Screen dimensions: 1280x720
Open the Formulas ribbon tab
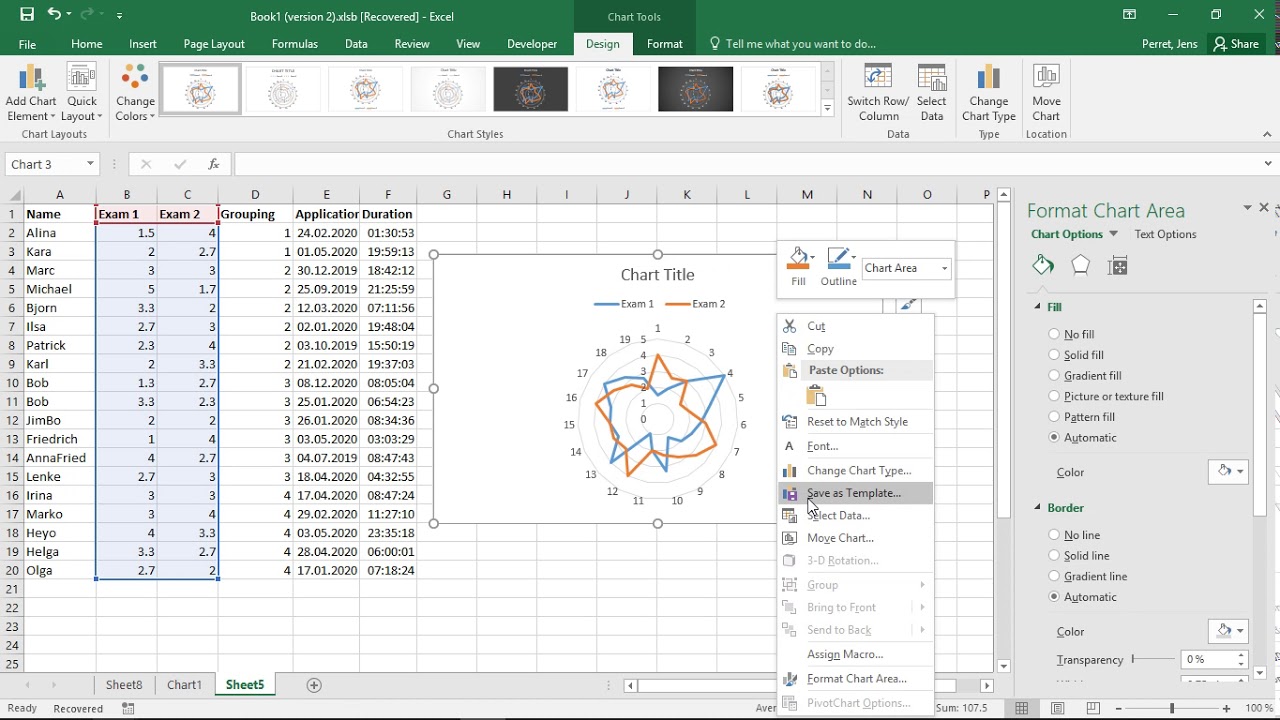(295, 44)
